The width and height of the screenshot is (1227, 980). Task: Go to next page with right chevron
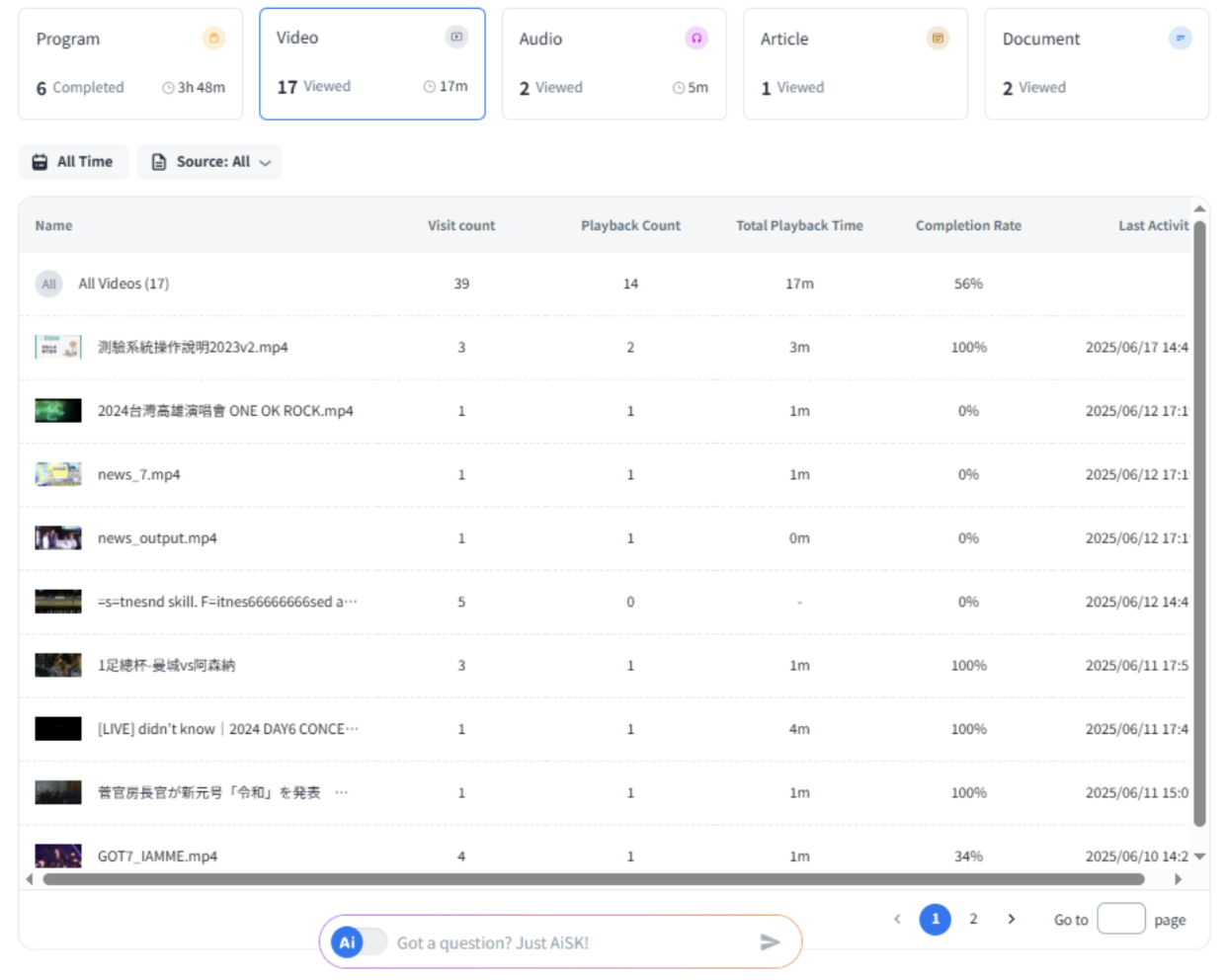[1011, 919]
